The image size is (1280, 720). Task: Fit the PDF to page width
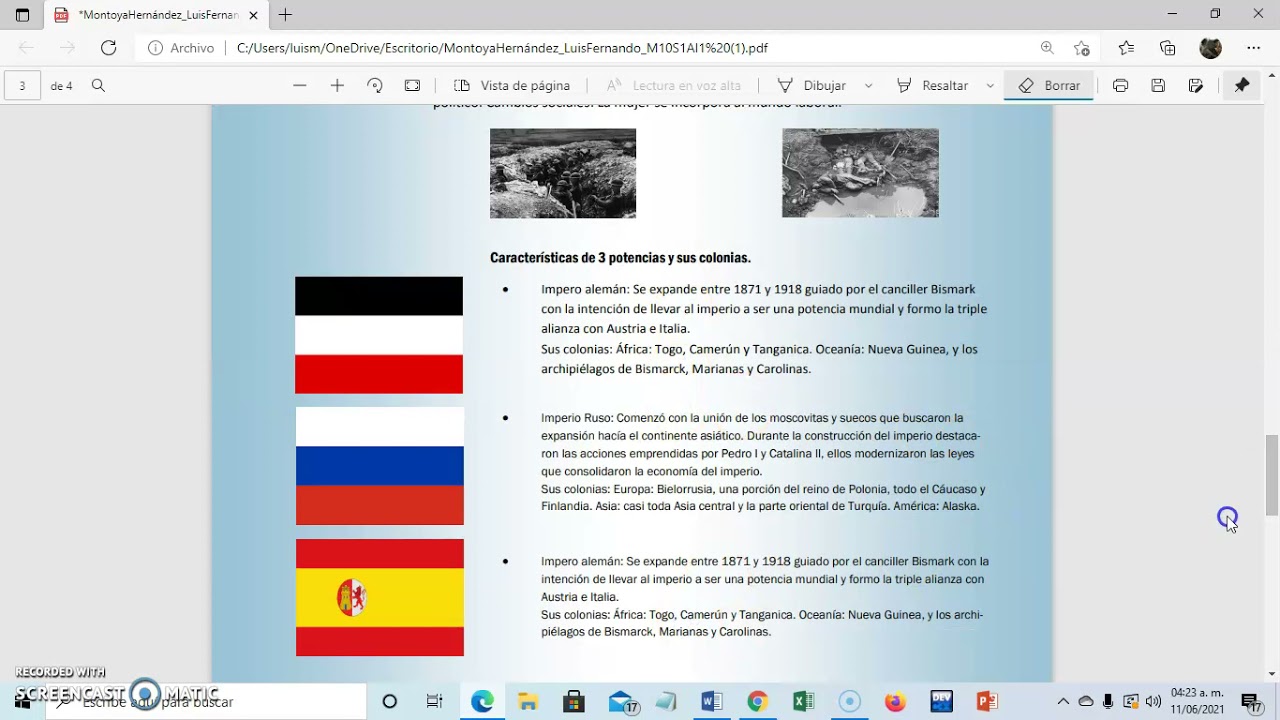pyautogui.click(x=412, y=86)
